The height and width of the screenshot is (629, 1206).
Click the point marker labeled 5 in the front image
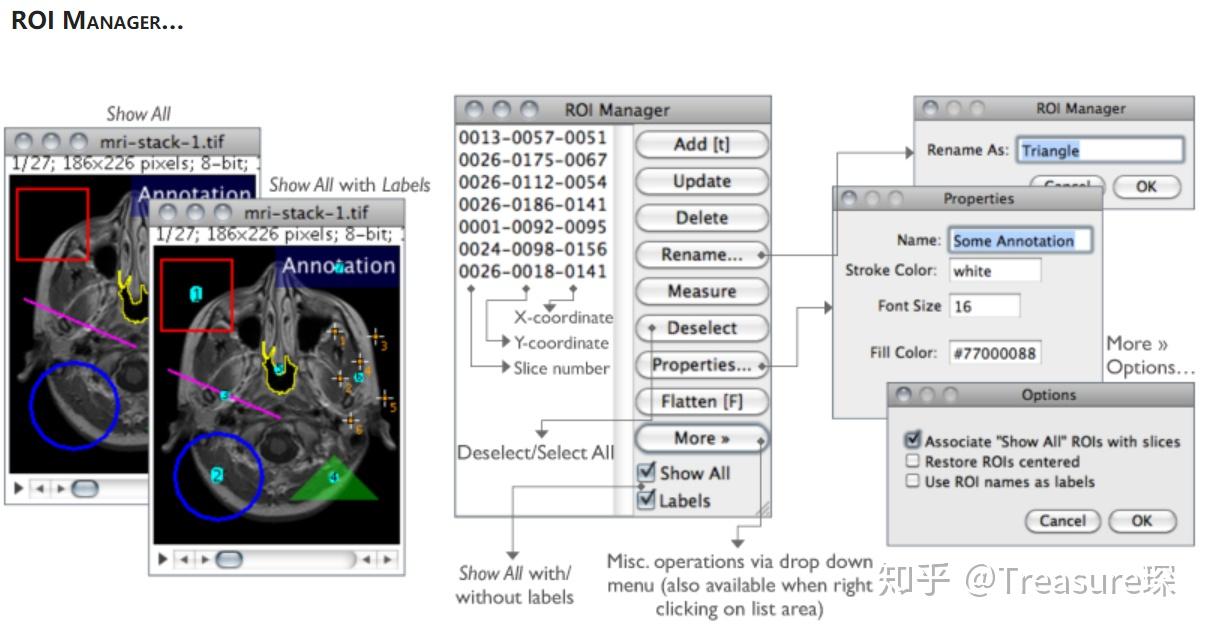[x=385, y=400]
